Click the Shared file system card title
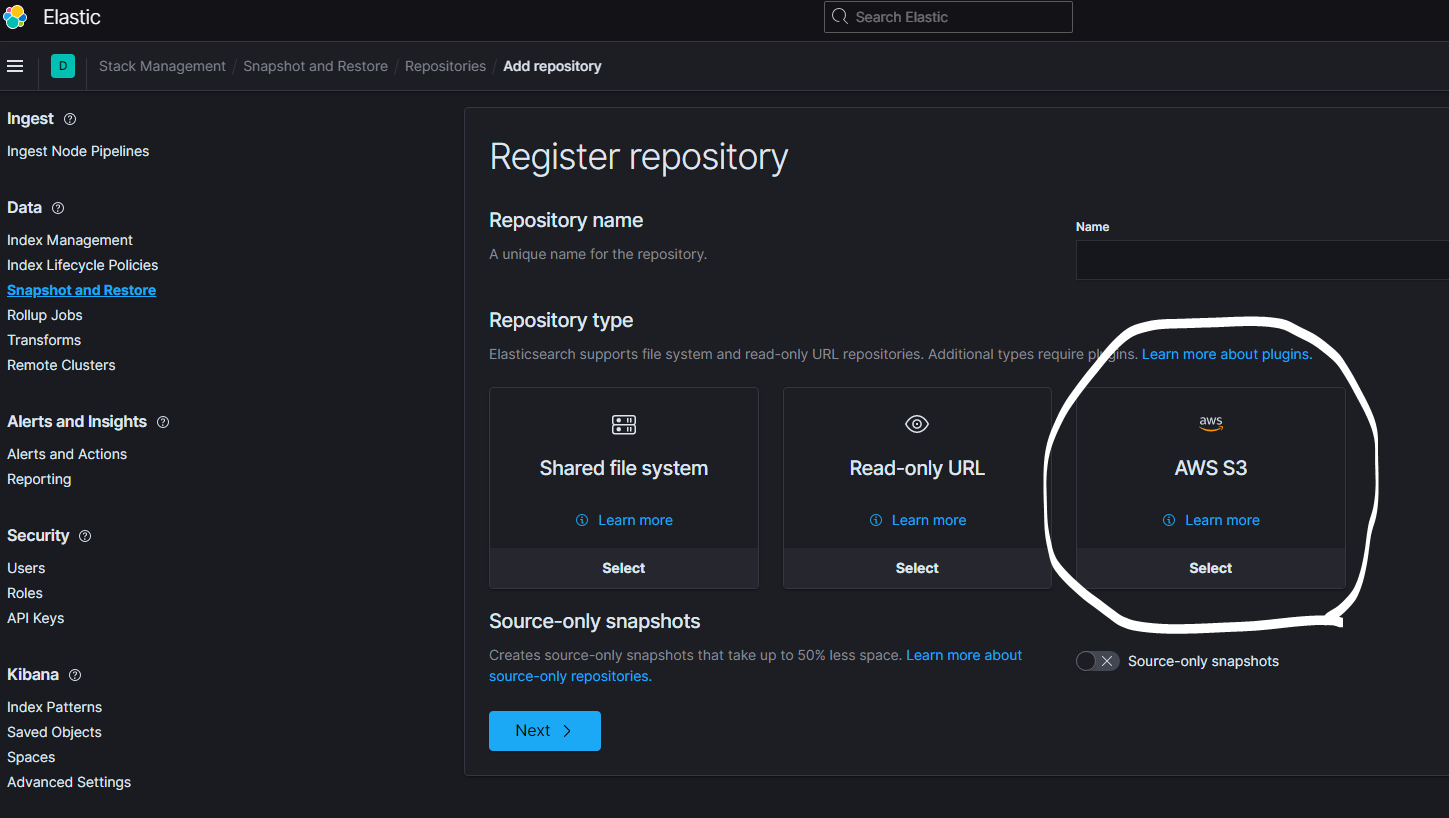Viewport: 1449px width, 818px height. [x=624, y=468]
